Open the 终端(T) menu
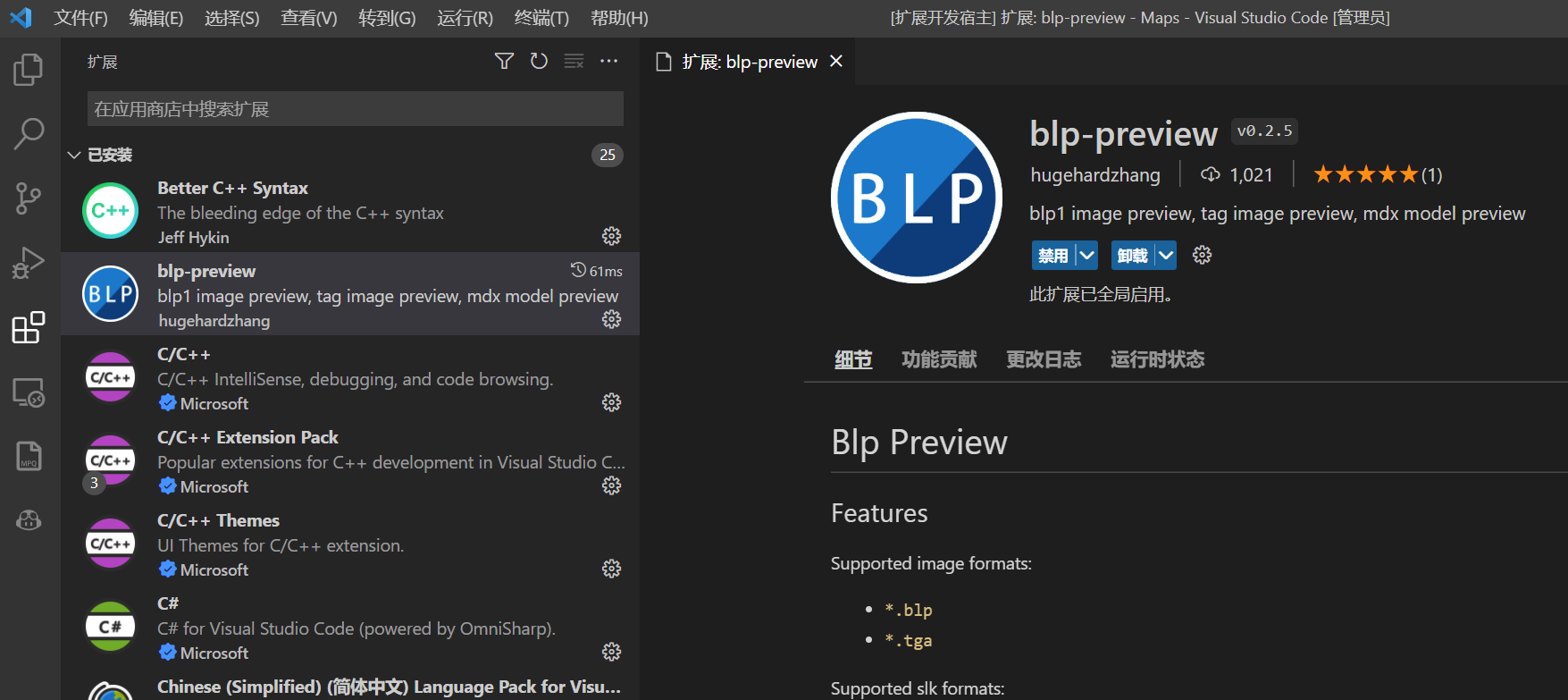Viewport: 1568px width, 700px height. tap(541, 18)
